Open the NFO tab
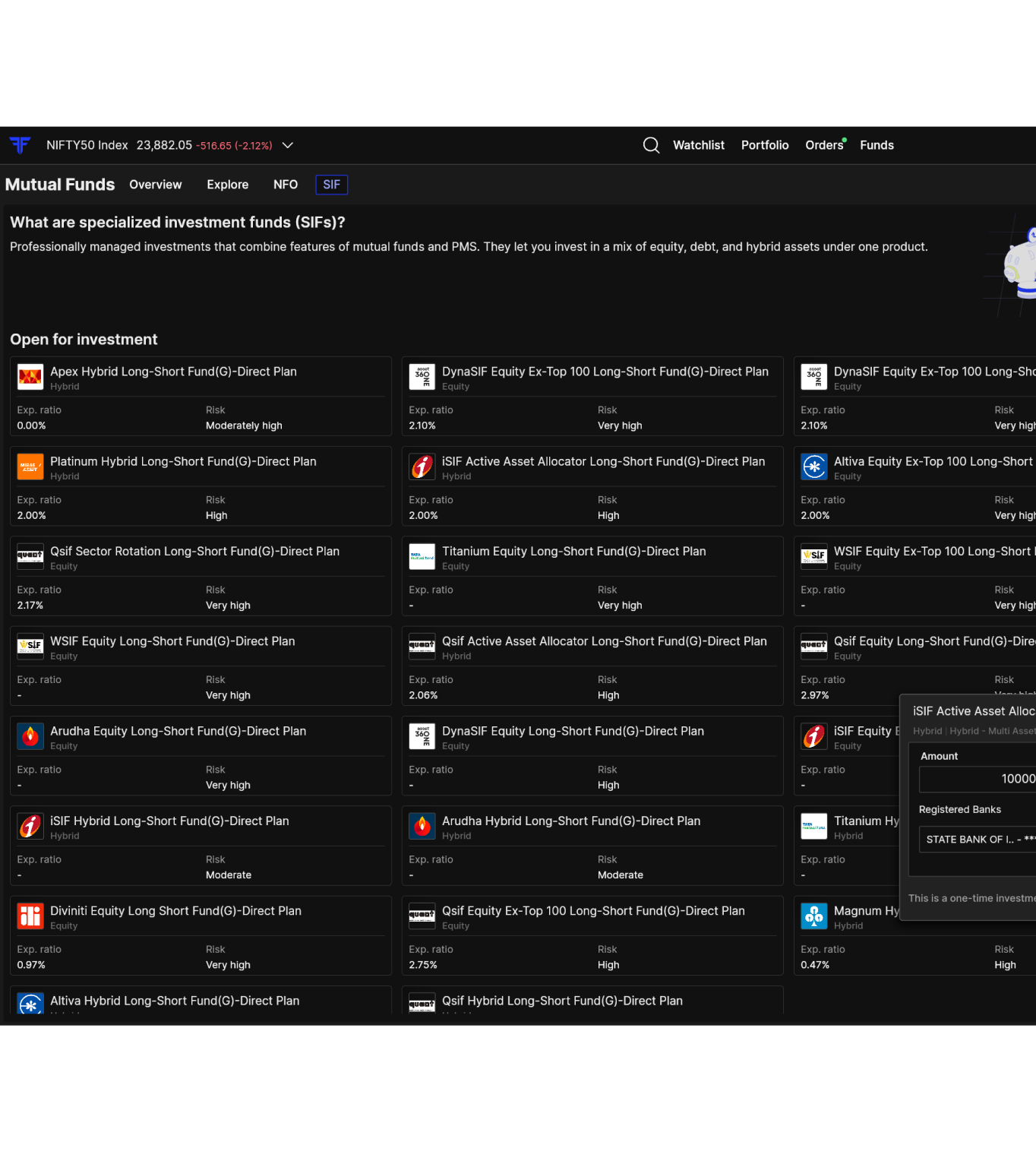1036x1161 pixels. tap(286, 185)
